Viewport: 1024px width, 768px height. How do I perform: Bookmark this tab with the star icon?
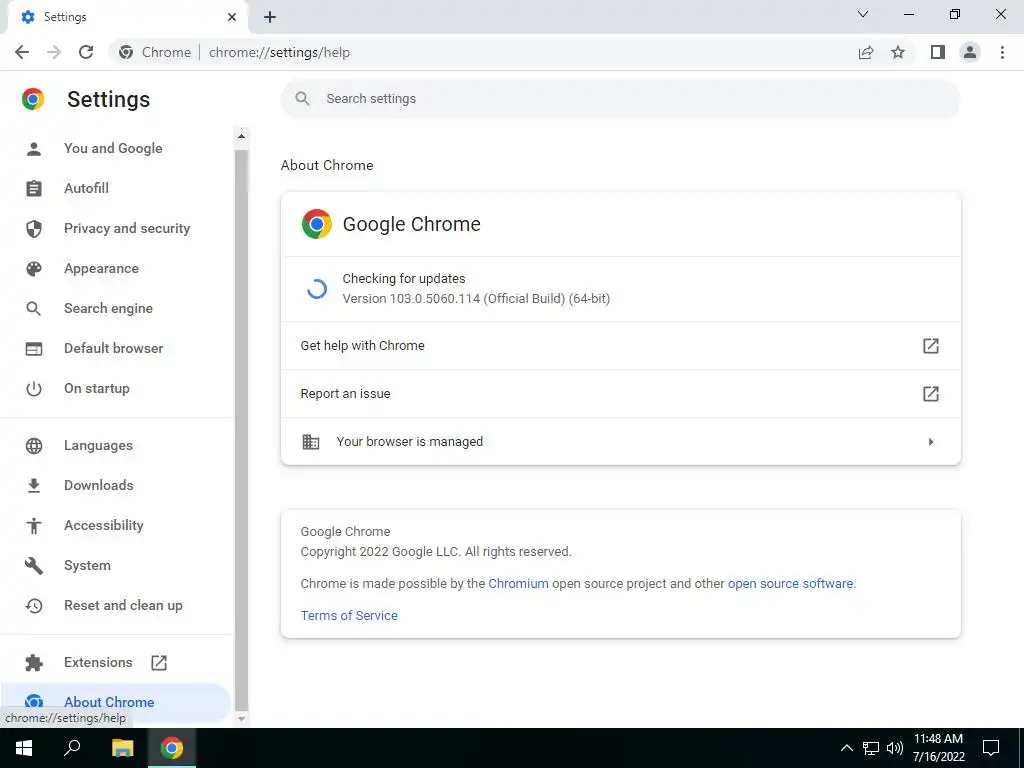[898, 52]
